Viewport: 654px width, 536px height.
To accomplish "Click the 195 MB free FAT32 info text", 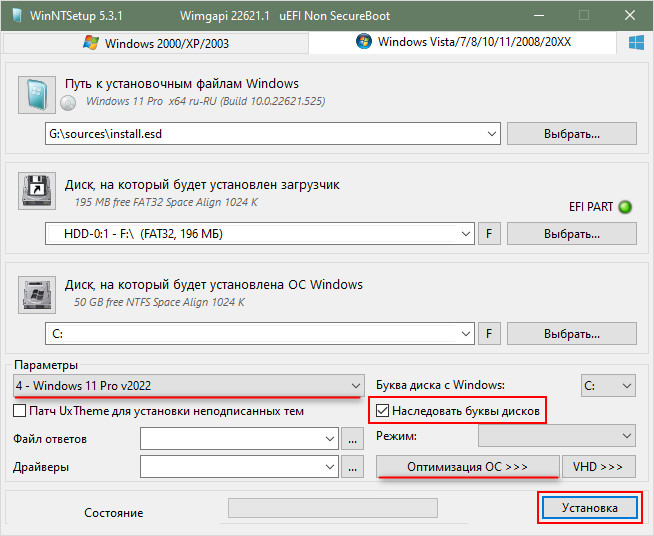I will (166, 202).
